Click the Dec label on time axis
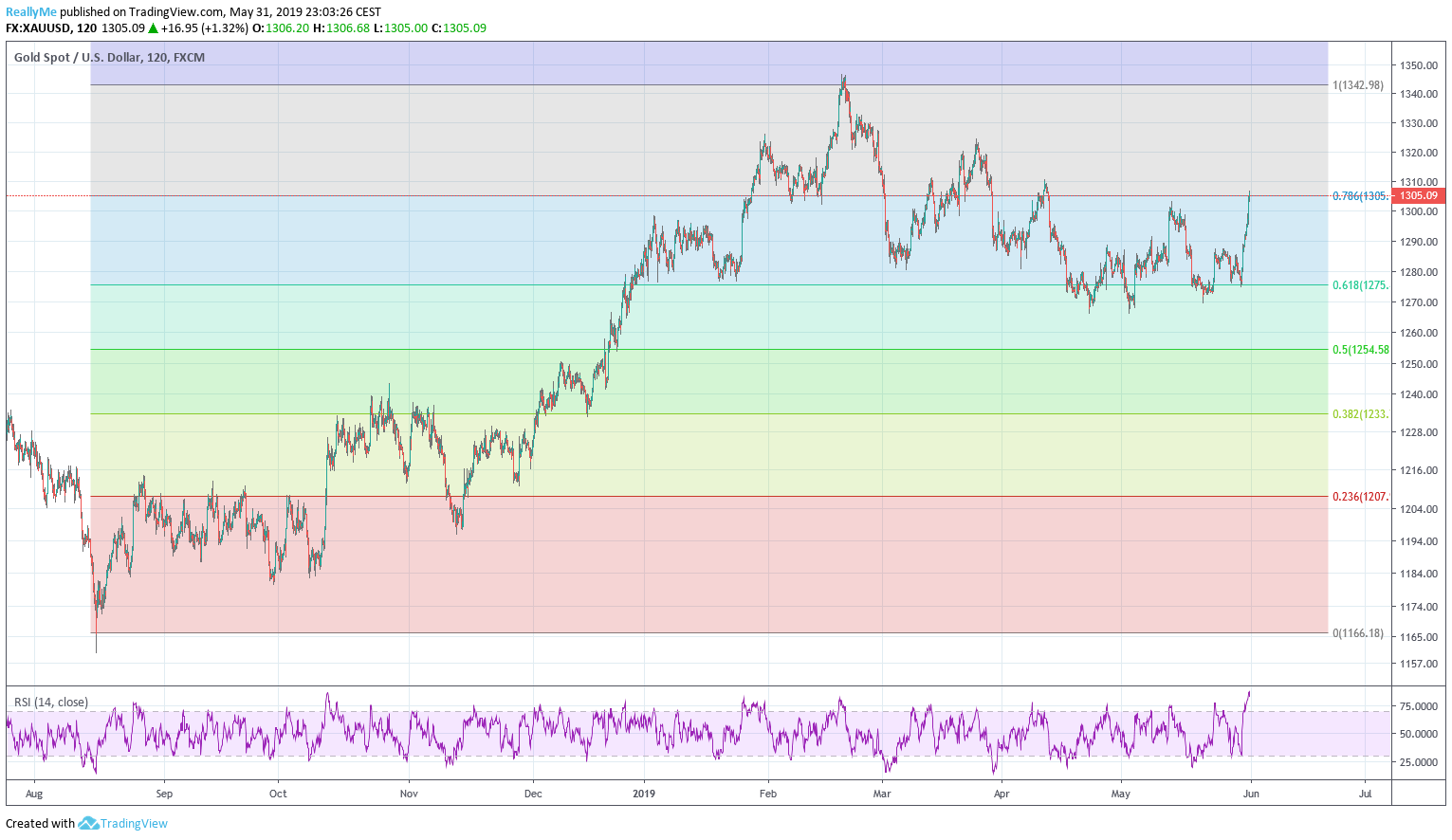This screenshot has height=840, width=1452. [533, 794]
